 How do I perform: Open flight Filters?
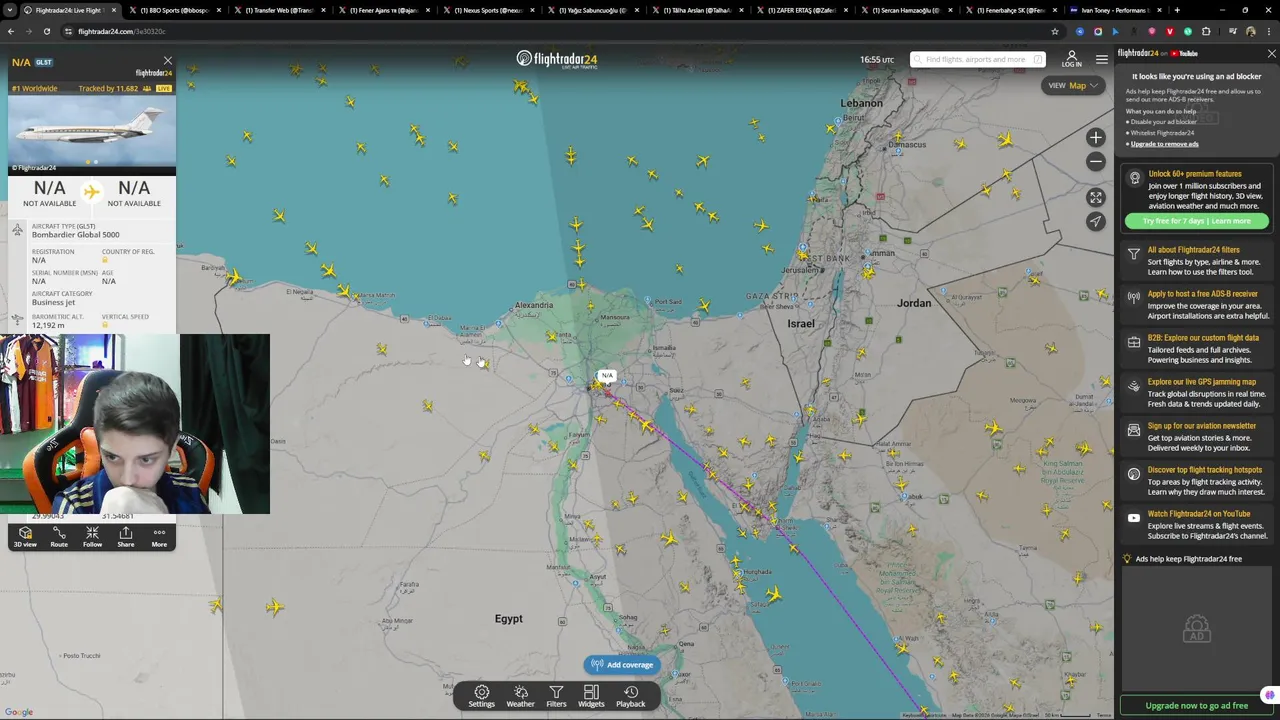pyautogui.click(x=556, y=696)
